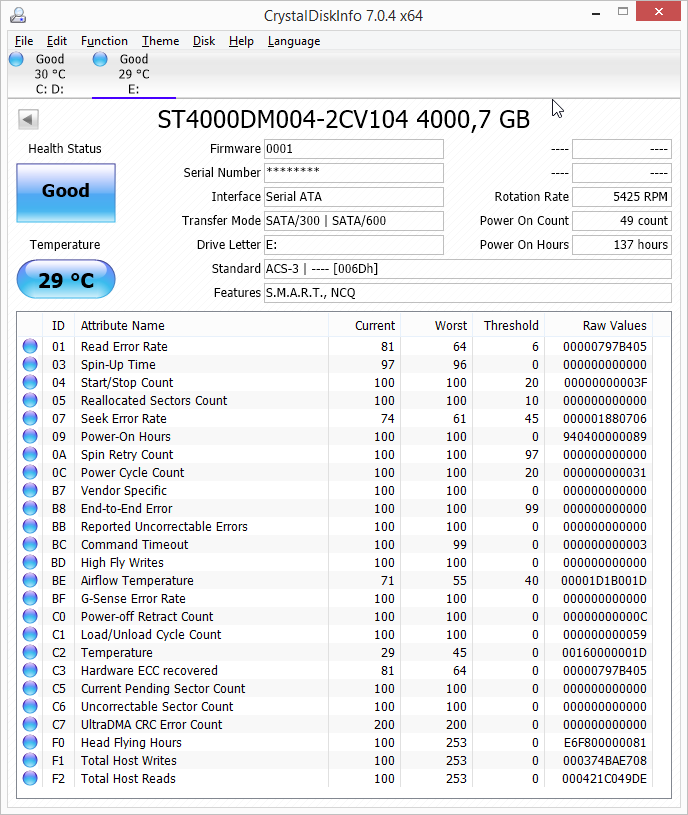The height and width of the screenshot is (815, 688).
Task: Click the Power On Hours value 137 hours
Action: [621, 245]
